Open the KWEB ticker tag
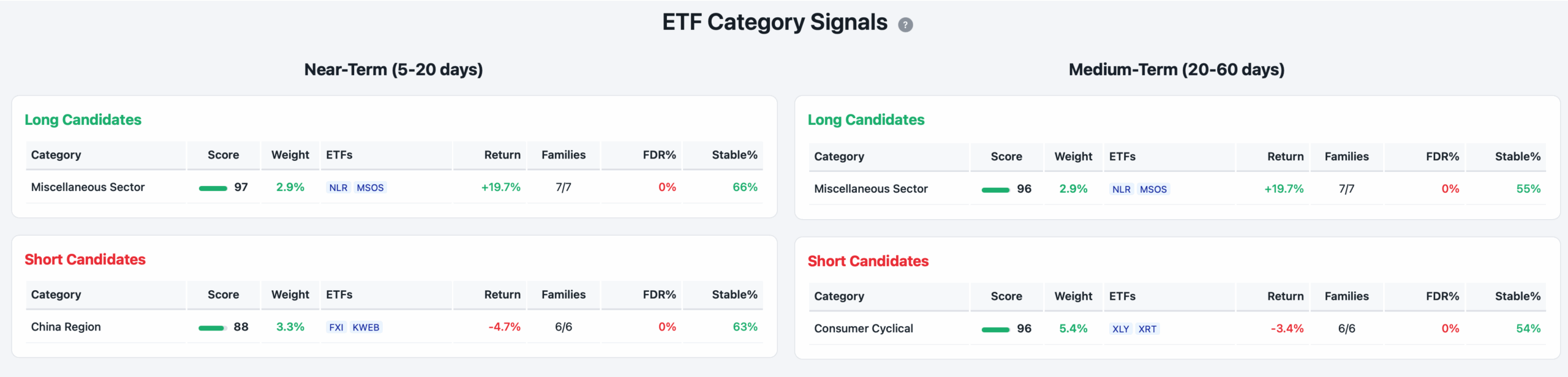The height and width of the screenshot is (377, 1568). pyautogui.click(x=366, y=327)
